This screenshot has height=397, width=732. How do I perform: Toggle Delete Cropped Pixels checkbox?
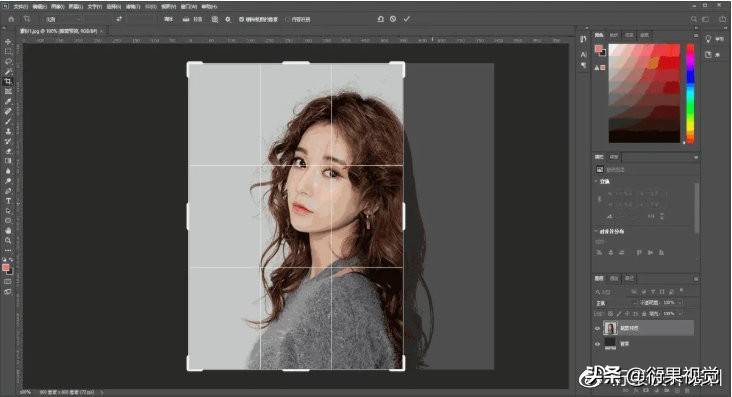[x=241, y=19]
